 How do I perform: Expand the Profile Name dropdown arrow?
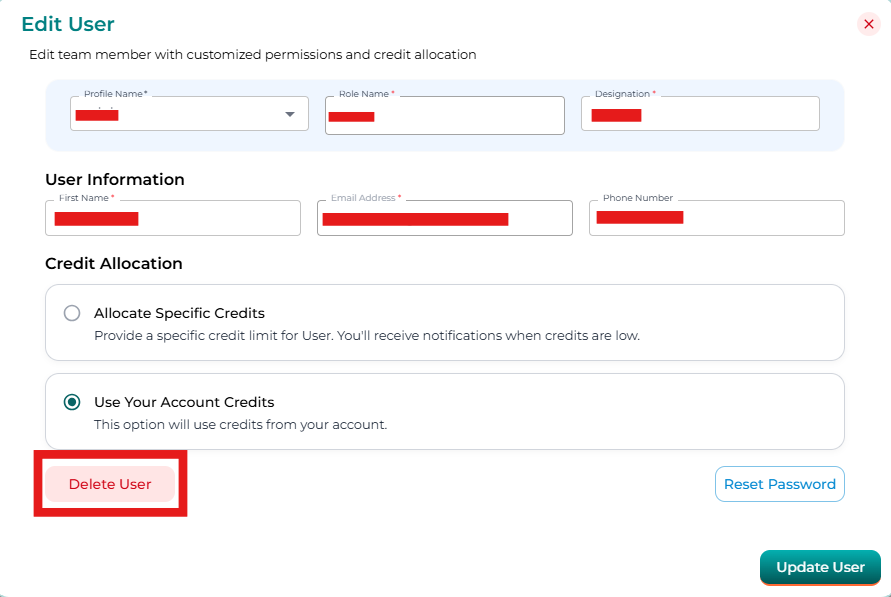(290, 114)
